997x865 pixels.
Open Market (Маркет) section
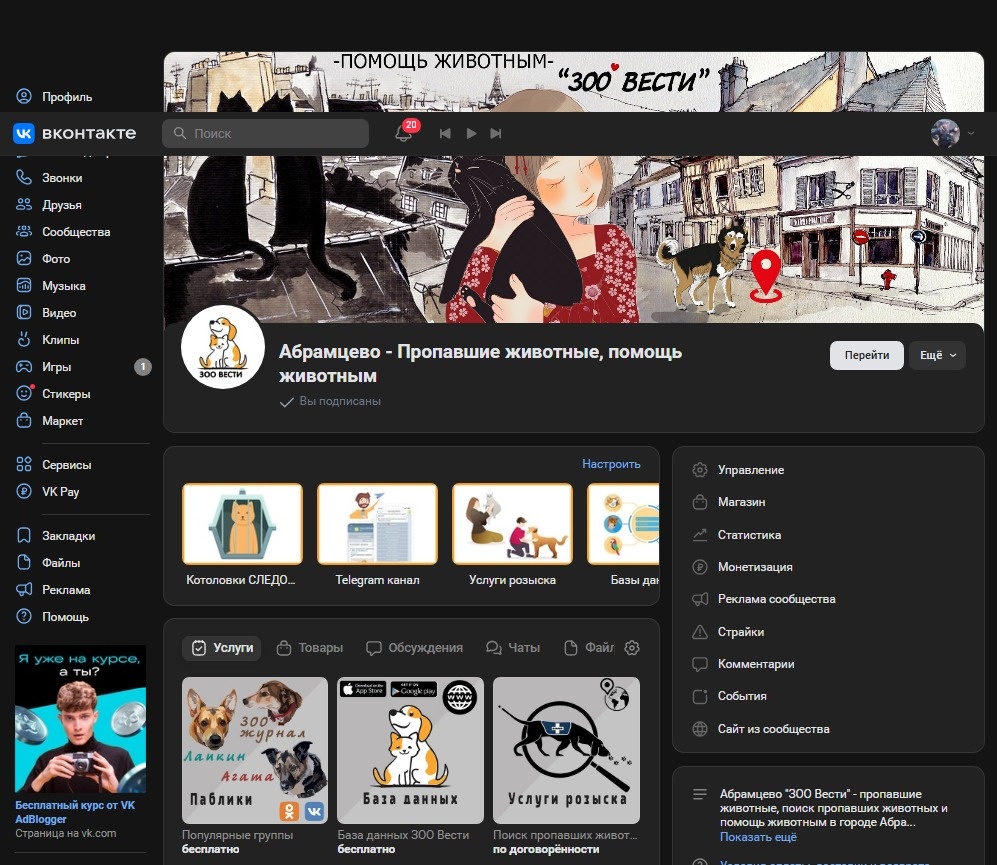50,420
